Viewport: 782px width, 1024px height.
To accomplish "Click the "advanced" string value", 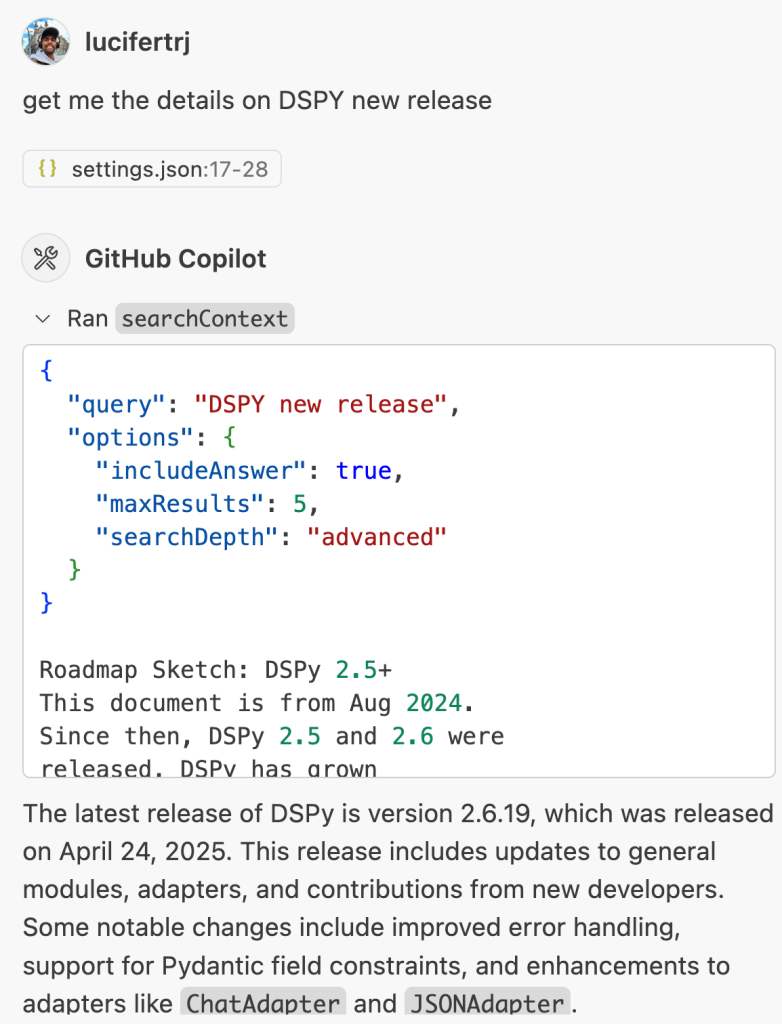I will 377,537.
